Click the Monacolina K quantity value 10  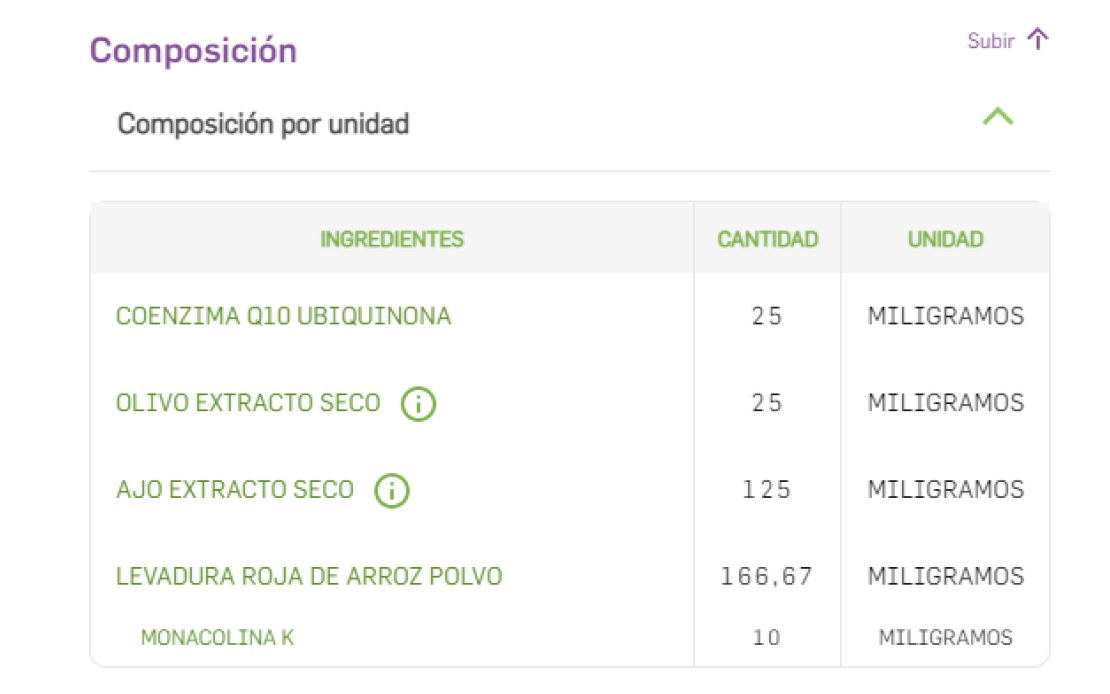[767, 637]
